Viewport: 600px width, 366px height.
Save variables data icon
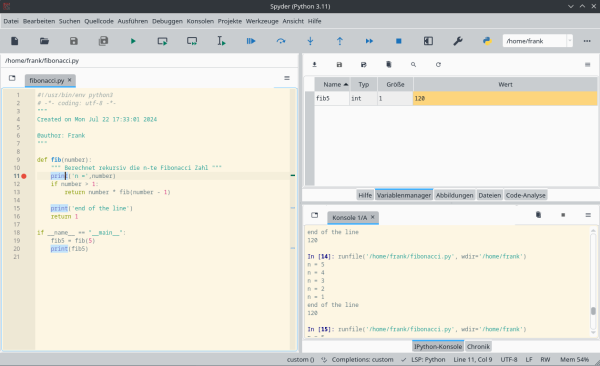[x=339, y=65]
